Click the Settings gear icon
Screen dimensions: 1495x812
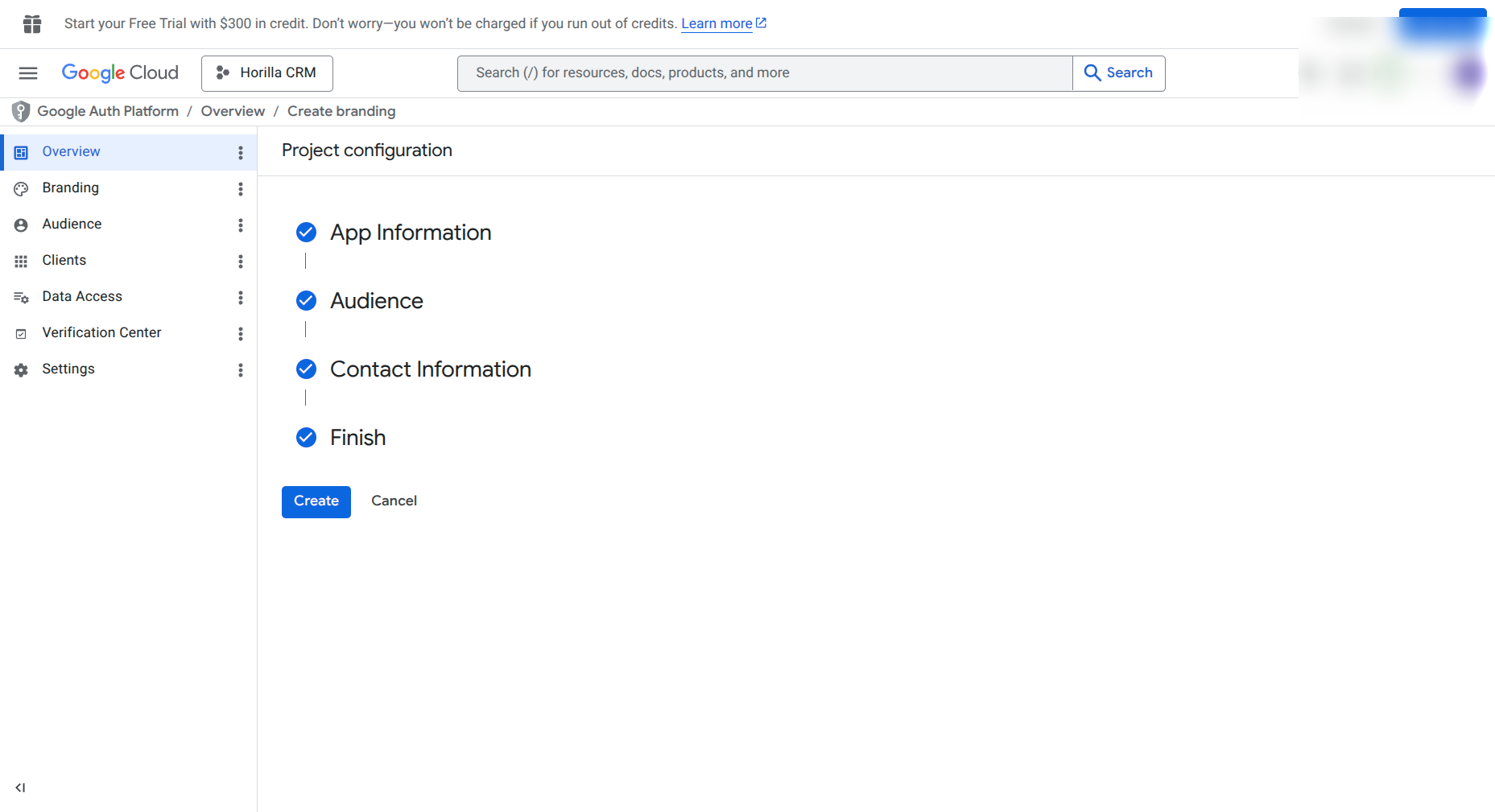[21, 369]
